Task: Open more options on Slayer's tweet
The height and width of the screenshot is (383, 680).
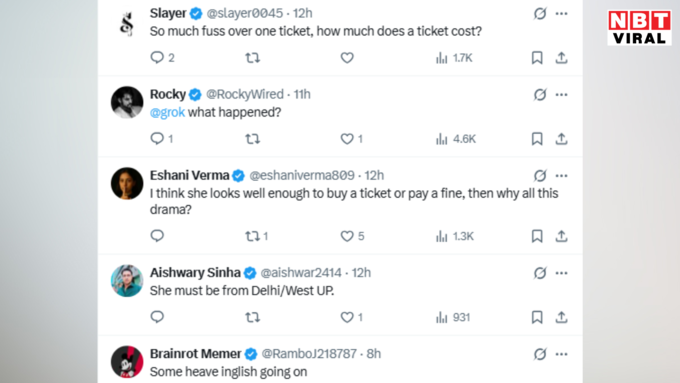Action: coord(562,13)
